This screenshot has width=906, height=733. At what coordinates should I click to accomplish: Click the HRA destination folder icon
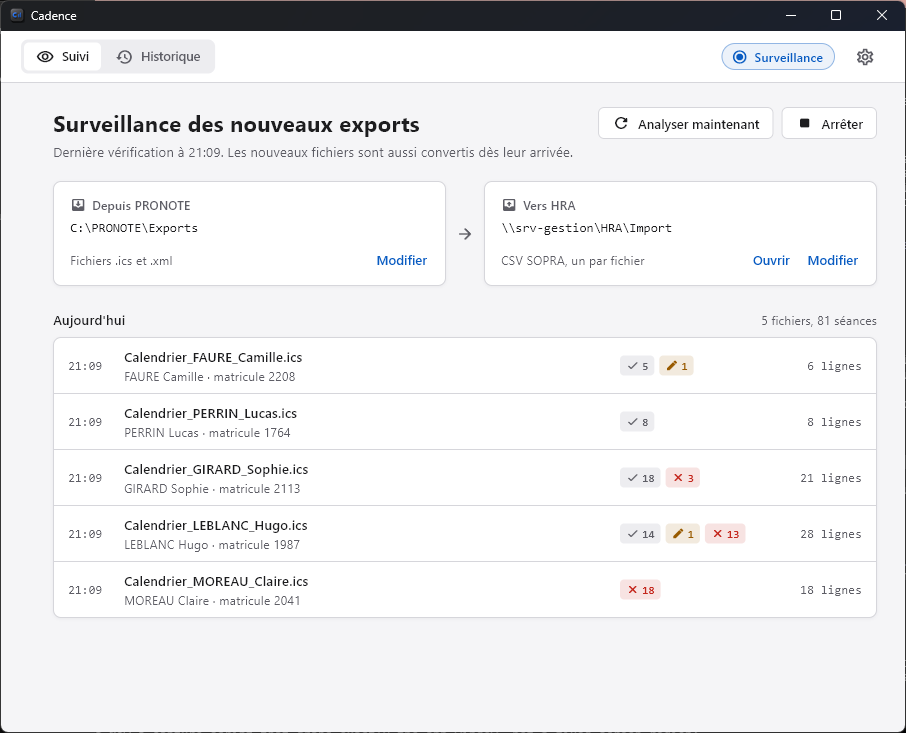tap(508, 205)
